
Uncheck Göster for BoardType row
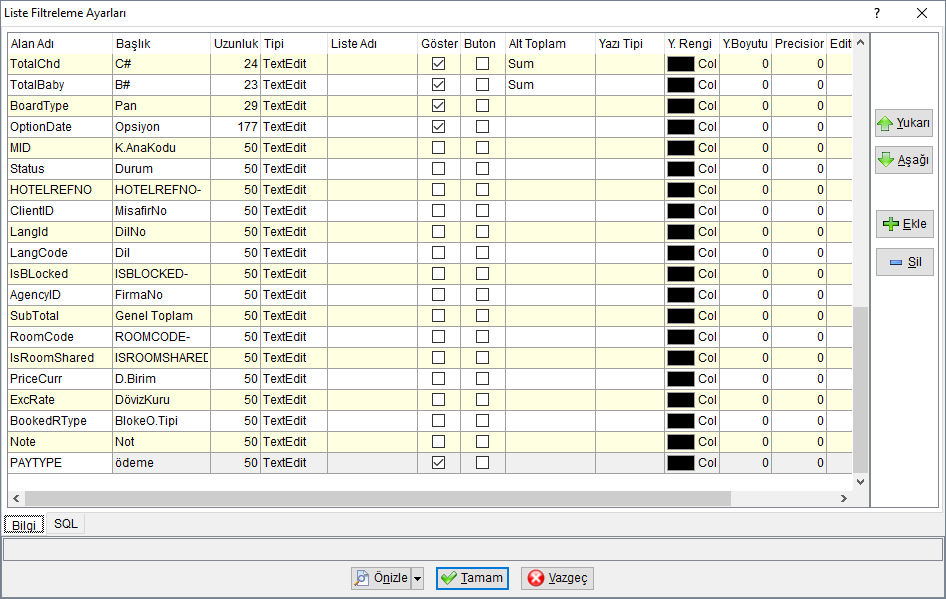pyautogui.click(x=439, y=106)
